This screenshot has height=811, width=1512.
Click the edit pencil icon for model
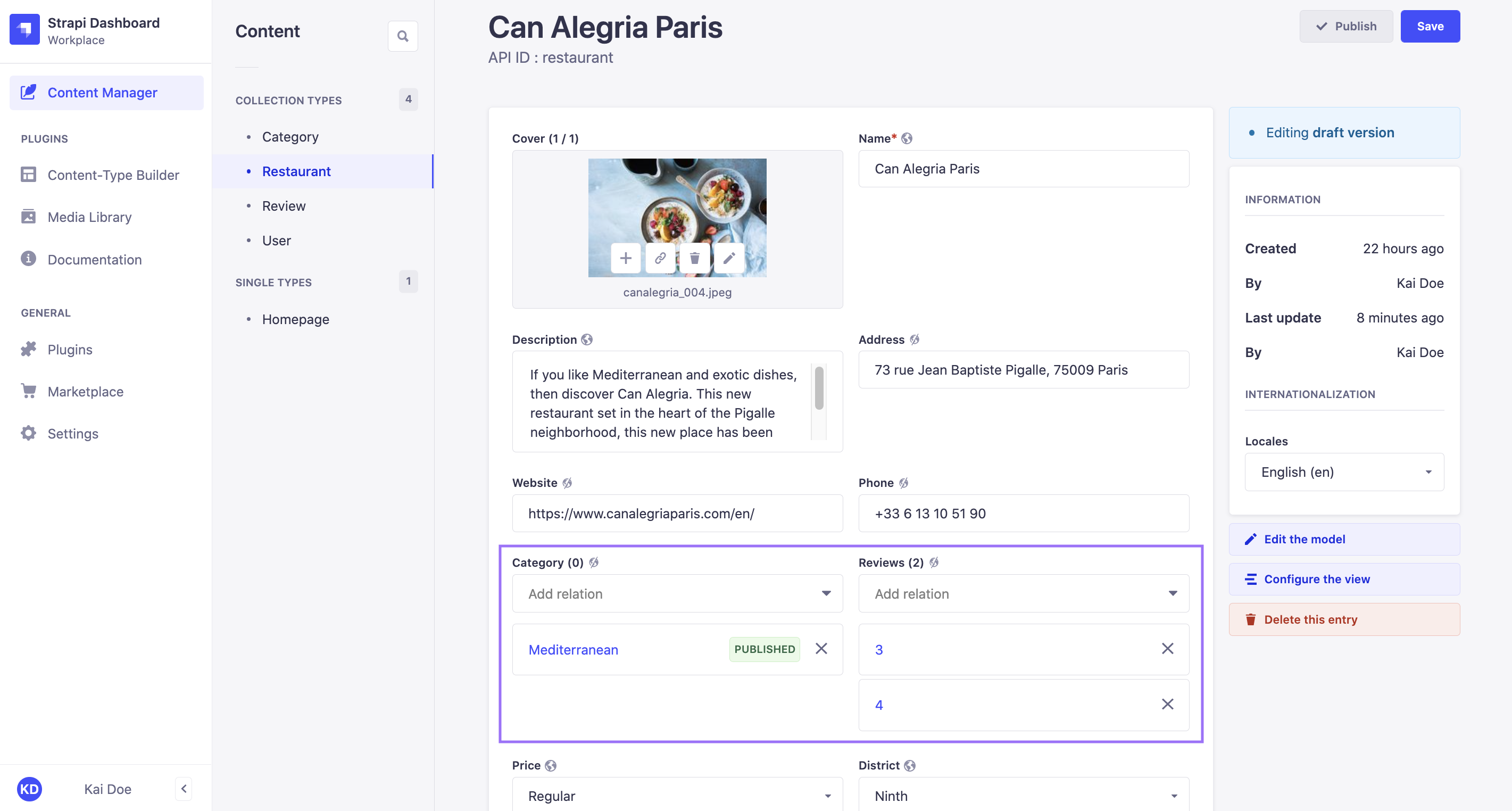pyautogui.click(x=1251, y=539)
